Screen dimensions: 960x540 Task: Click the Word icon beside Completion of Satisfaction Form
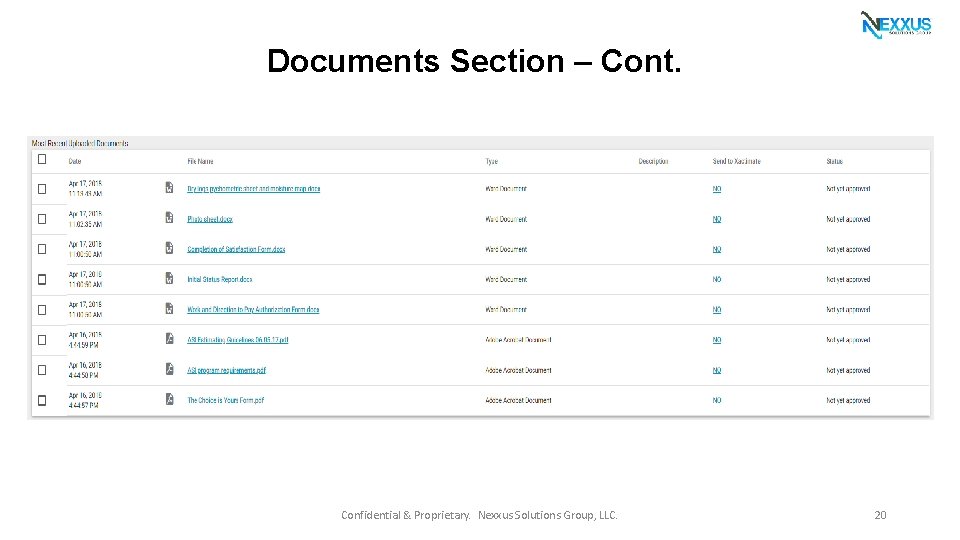tap(169, 247)
